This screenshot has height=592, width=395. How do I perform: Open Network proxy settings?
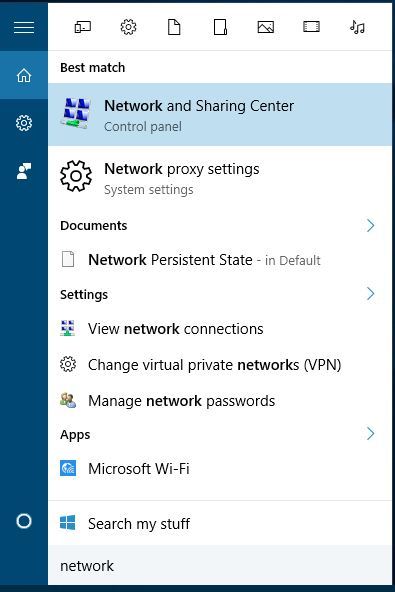pos(220,177)
